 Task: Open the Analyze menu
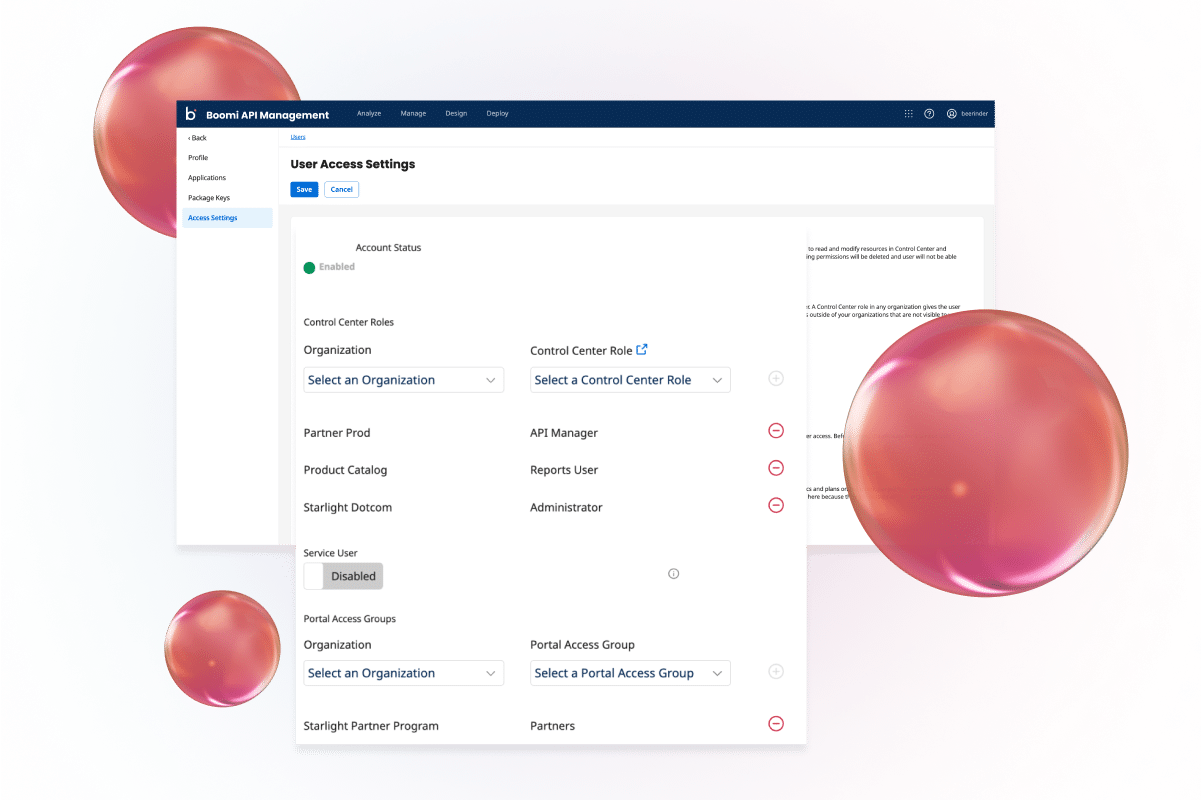click(369, 114)
